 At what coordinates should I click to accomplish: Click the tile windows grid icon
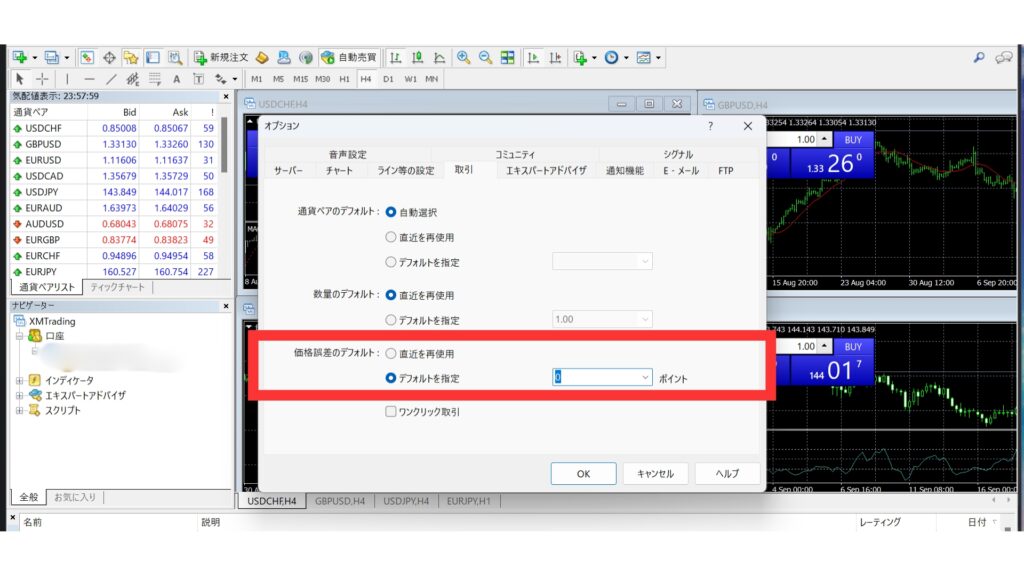click(x=507, y=57)
